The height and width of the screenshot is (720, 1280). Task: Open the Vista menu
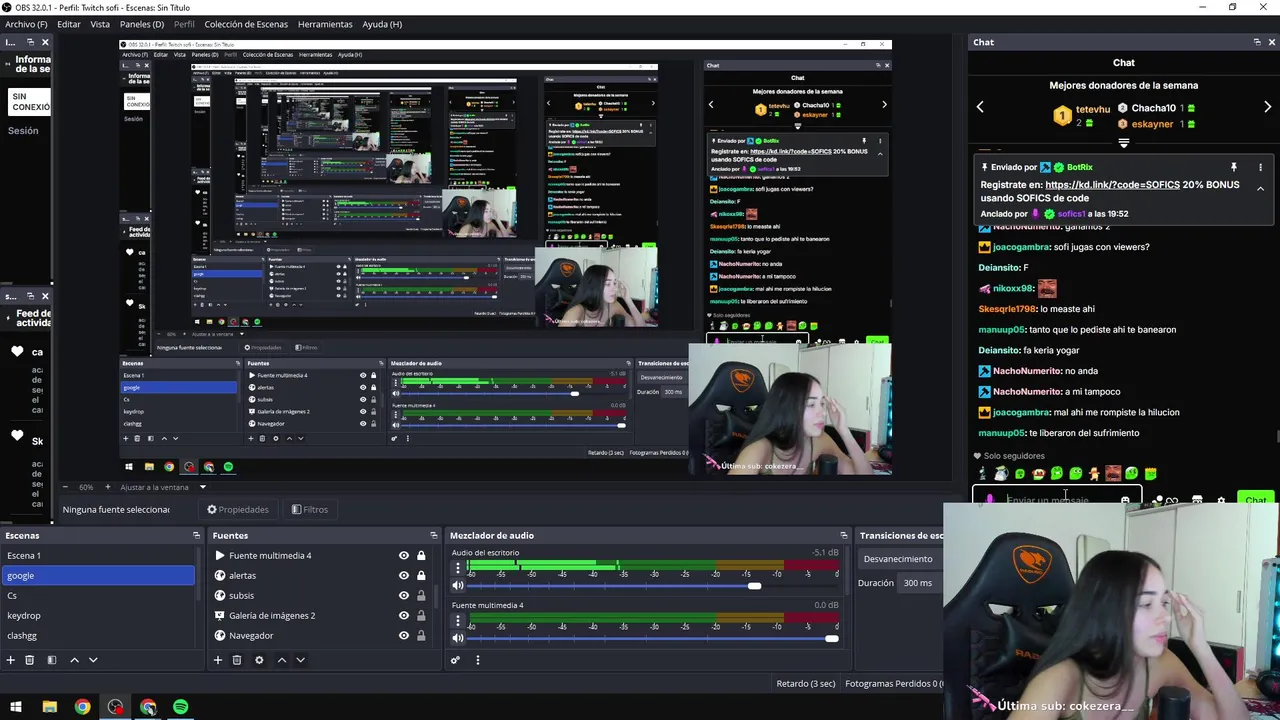tap(100, 24)
